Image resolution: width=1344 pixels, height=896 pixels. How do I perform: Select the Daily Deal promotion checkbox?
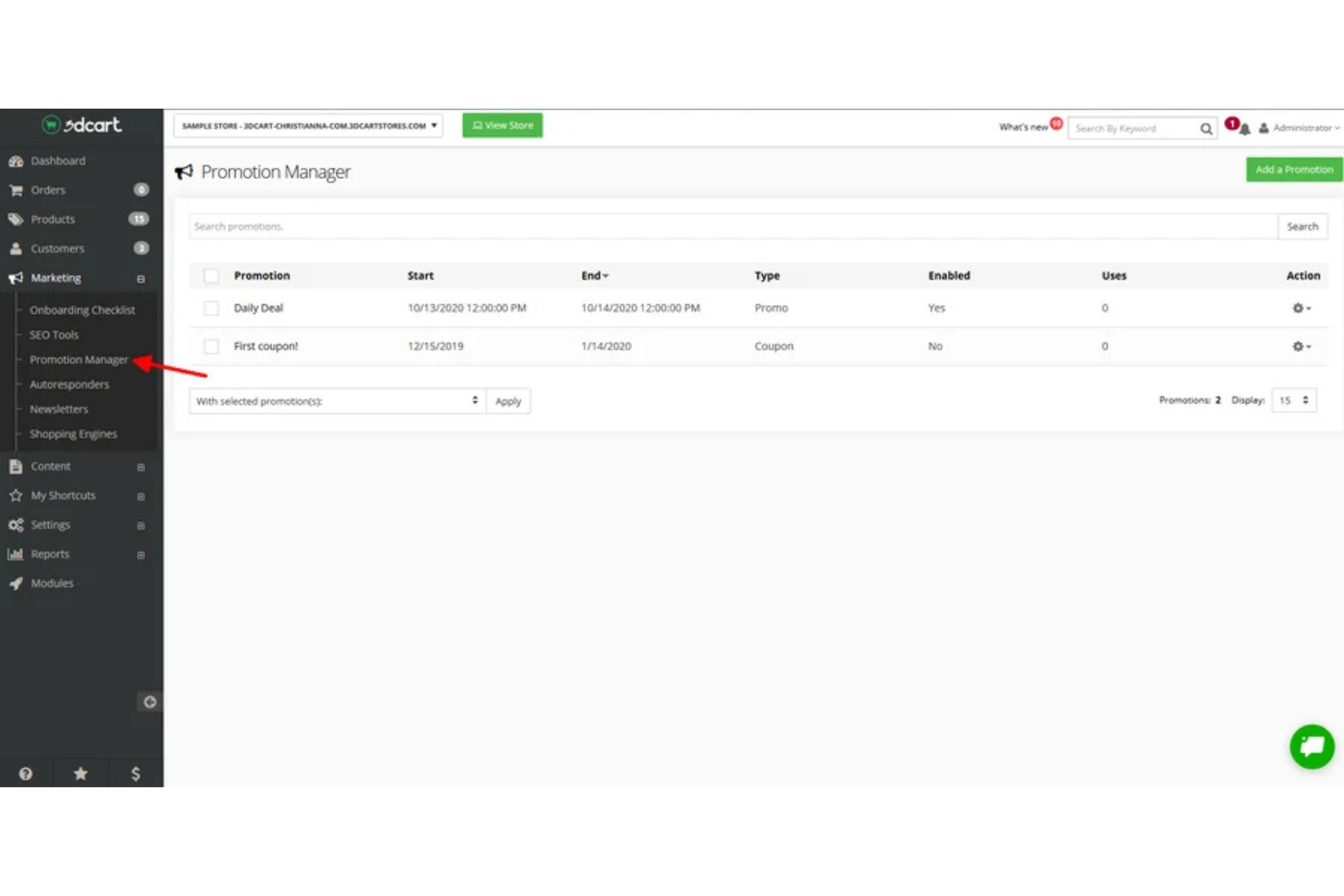(x=212, y=308)
